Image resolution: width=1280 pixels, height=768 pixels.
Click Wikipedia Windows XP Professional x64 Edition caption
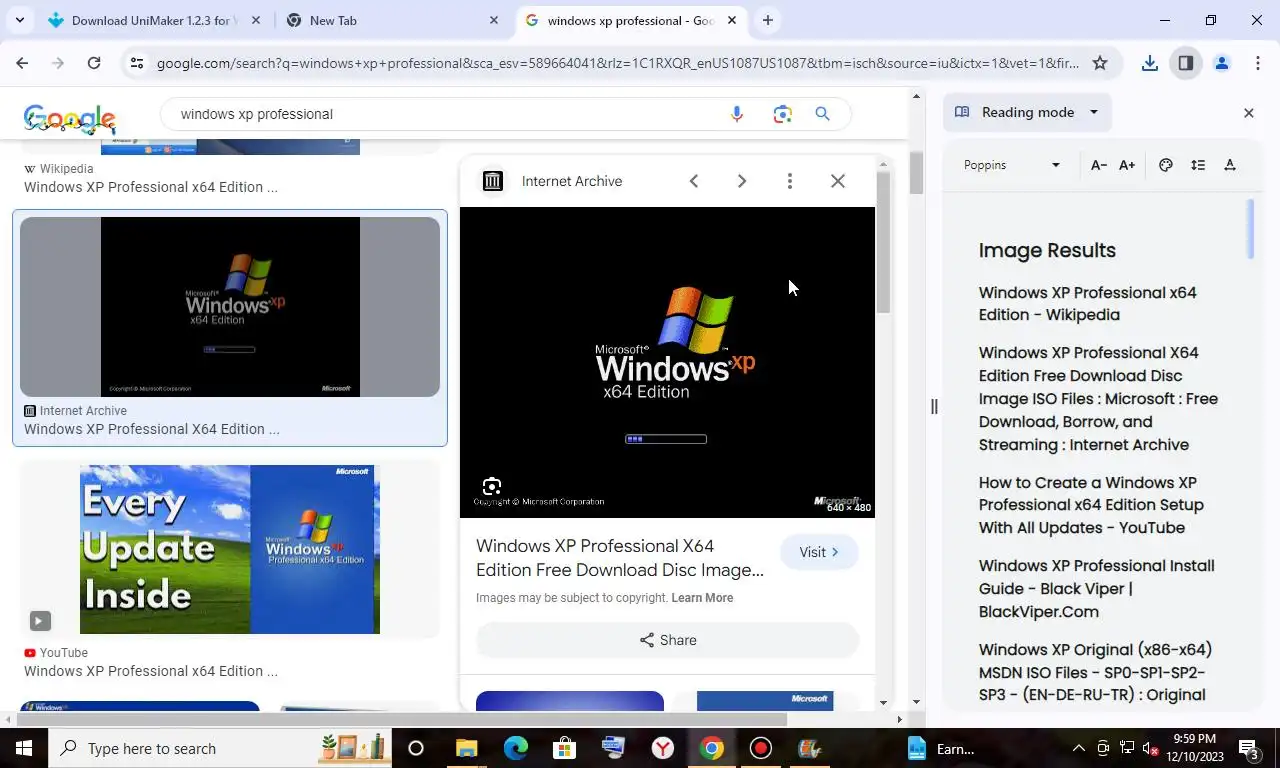pos(151,187)
